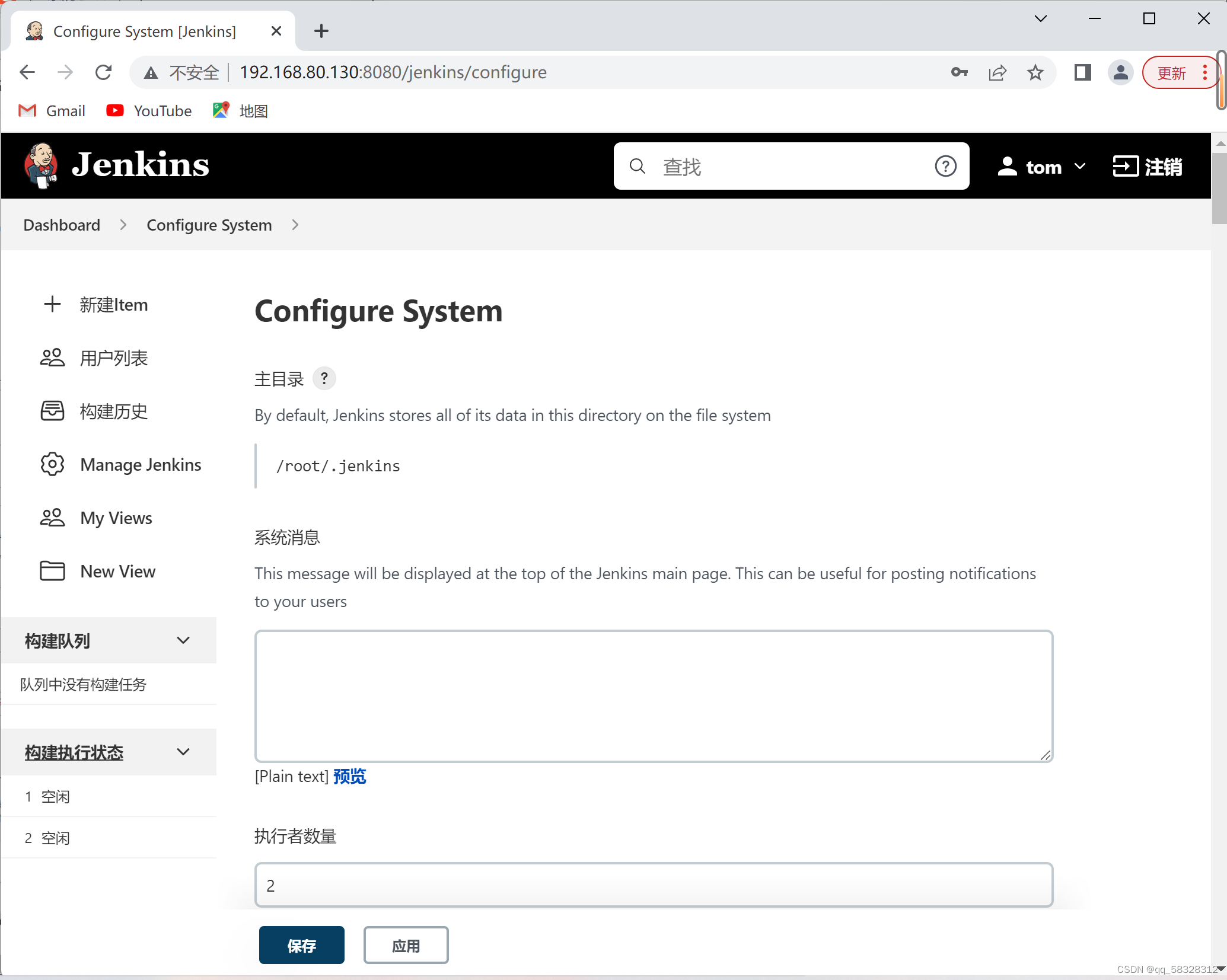Click the 执行者数量 number field
Viewport: 1227px width, 980px height.
tap(654, 885)
